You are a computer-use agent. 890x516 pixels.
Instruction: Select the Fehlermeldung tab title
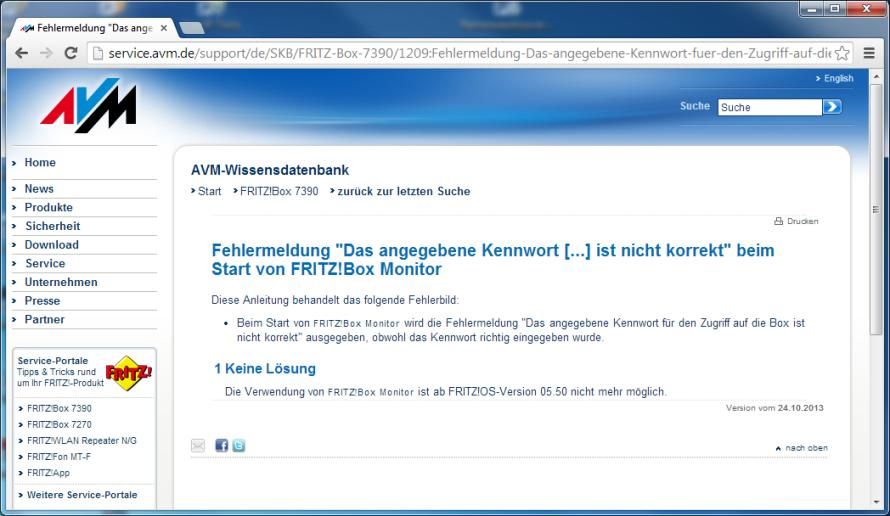click(94, 28)
